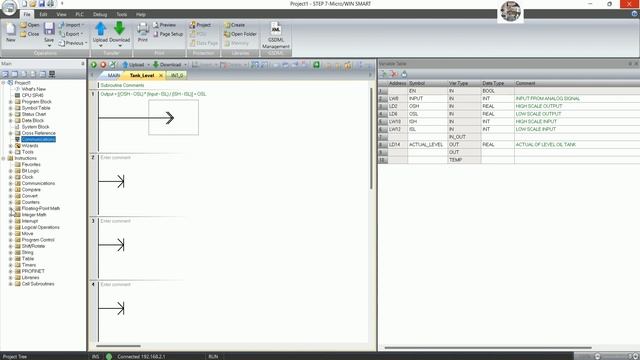Click the green icon right of editor toolbar
Screen dimensions: 640x360
pyautogui.click(x=316, y=64)
